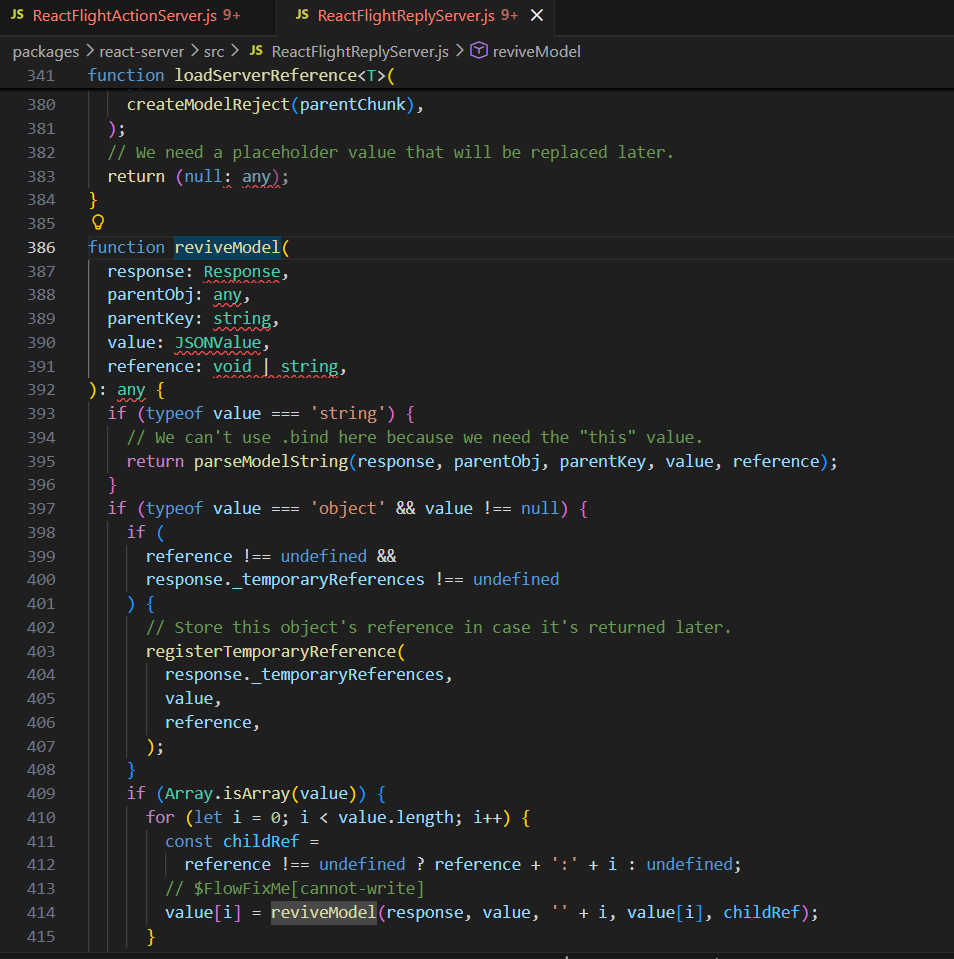Expand the react-server breadcrumb segment
This screenshot has width=954, height=959.
(141, 51)
